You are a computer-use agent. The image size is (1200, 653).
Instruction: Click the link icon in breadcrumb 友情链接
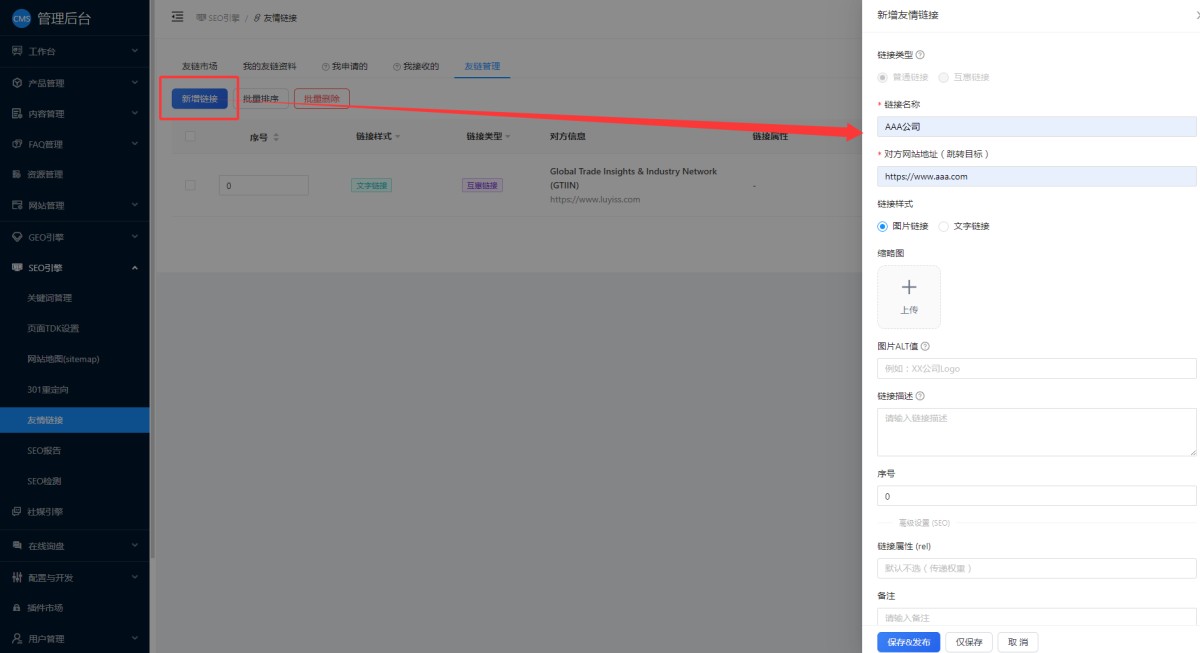tap(257, 18)
